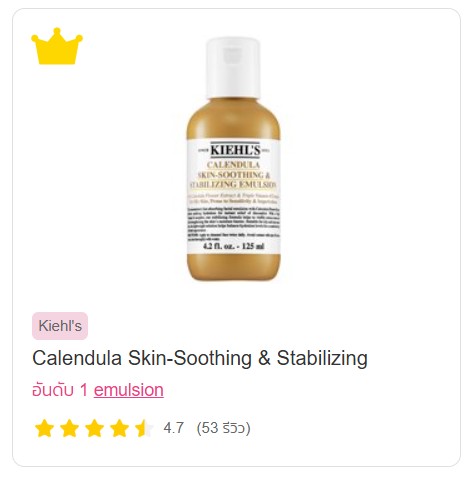
Task: Click the CALENDULA text on label
Action: pos(233,165)
